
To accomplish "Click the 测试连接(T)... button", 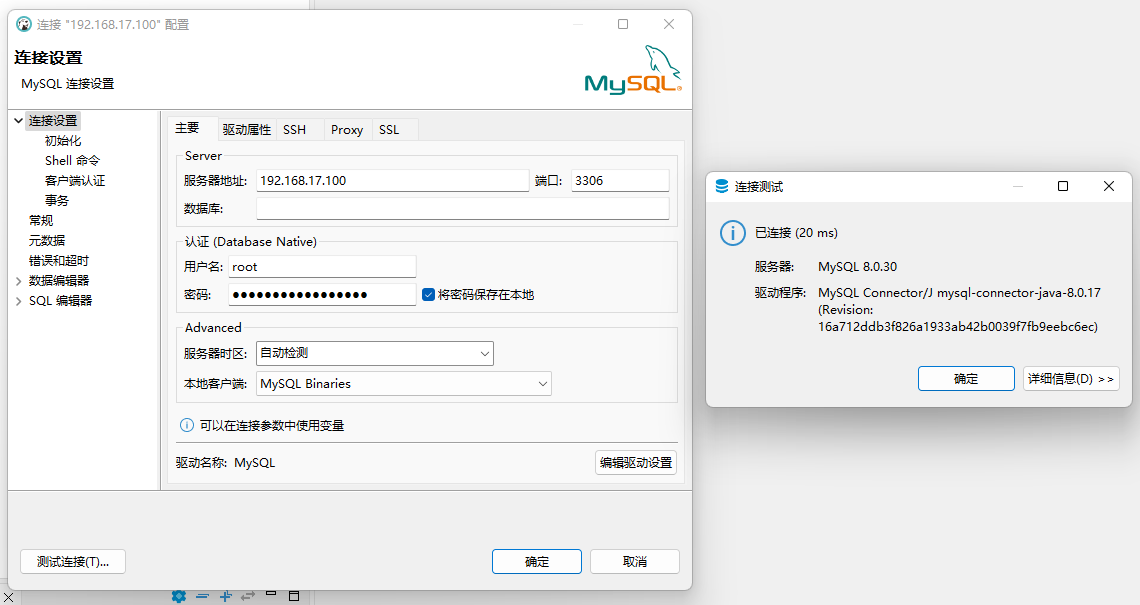I will (73, 561).
